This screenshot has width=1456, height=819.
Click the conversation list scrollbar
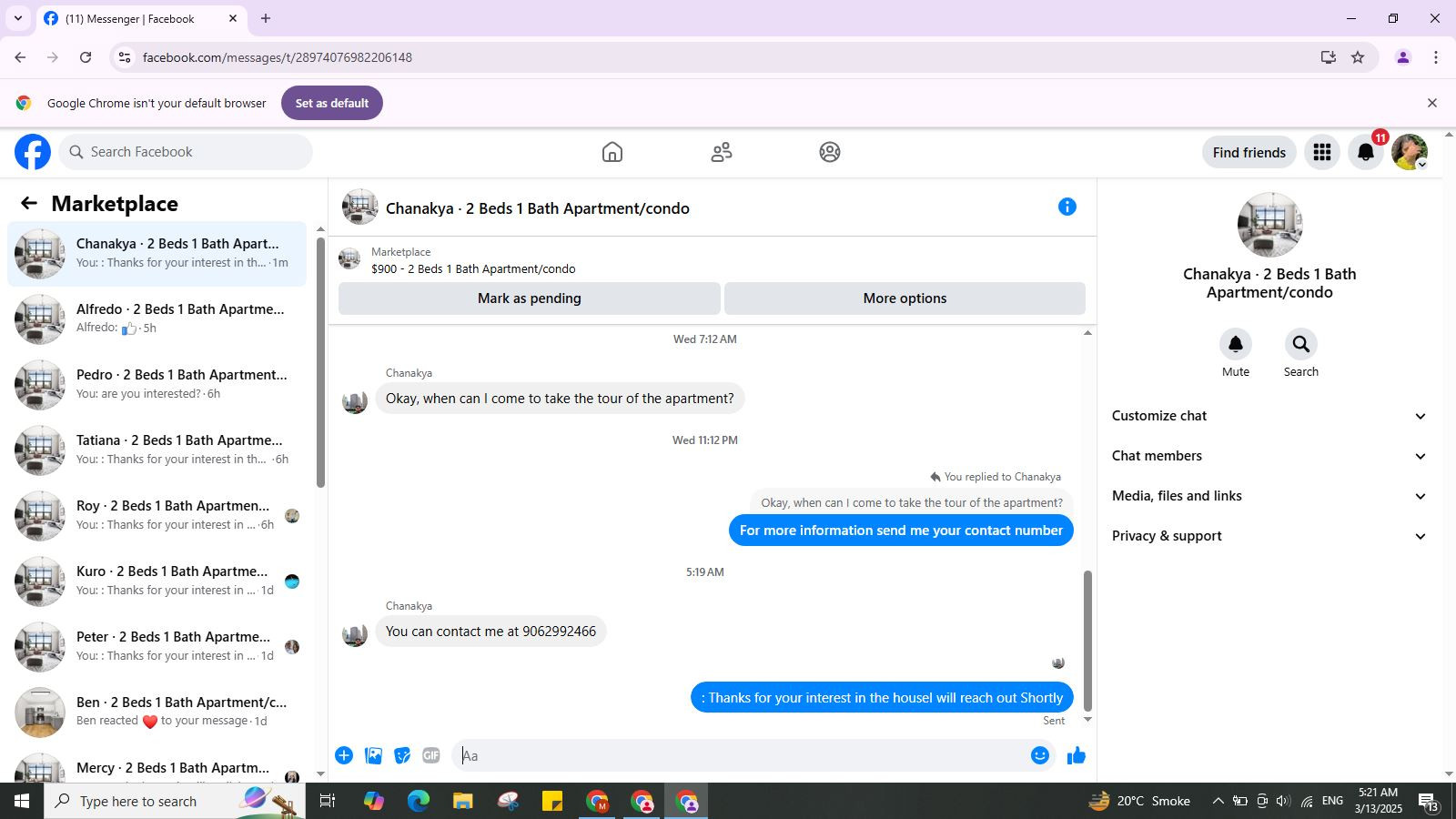point(320,362)
